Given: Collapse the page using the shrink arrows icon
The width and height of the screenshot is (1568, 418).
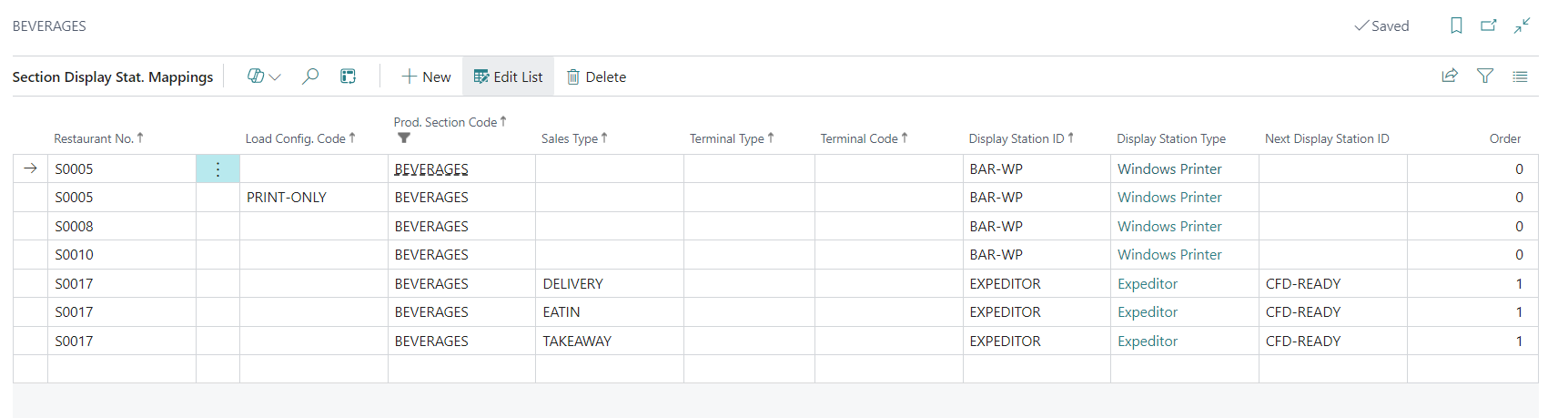Looking at the screenshot, I should [1522, 25].
